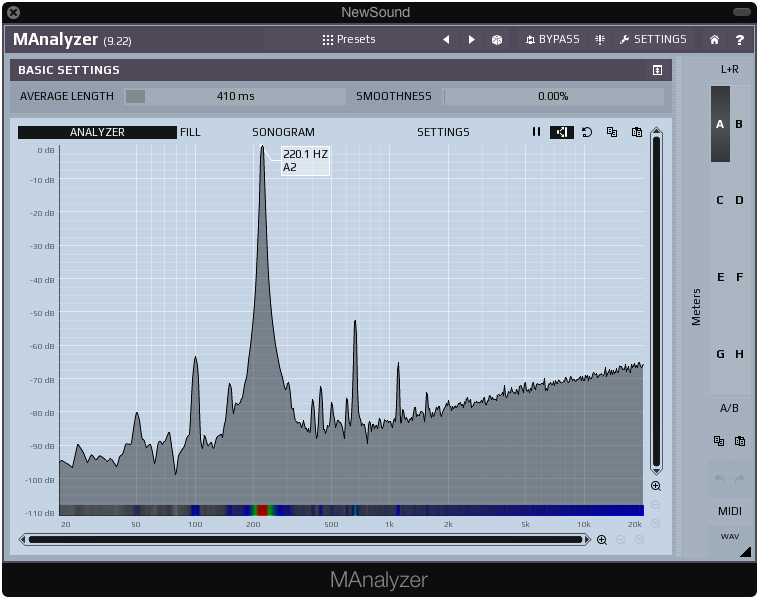Collapse the Basic Settings panel
The height and width of the screenshot is (599, 759).
(657, 70)
